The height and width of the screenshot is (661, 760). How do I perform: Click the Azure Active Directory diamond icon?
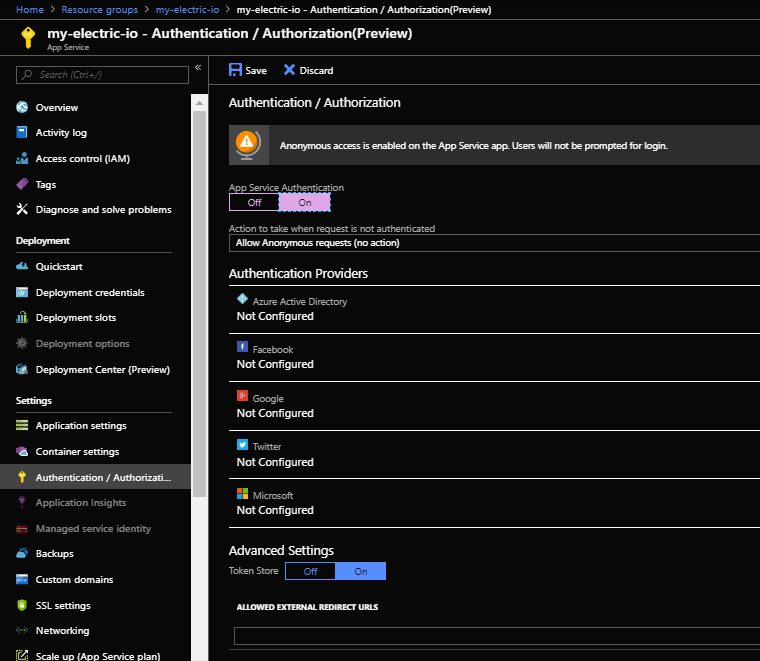[242, 299]
